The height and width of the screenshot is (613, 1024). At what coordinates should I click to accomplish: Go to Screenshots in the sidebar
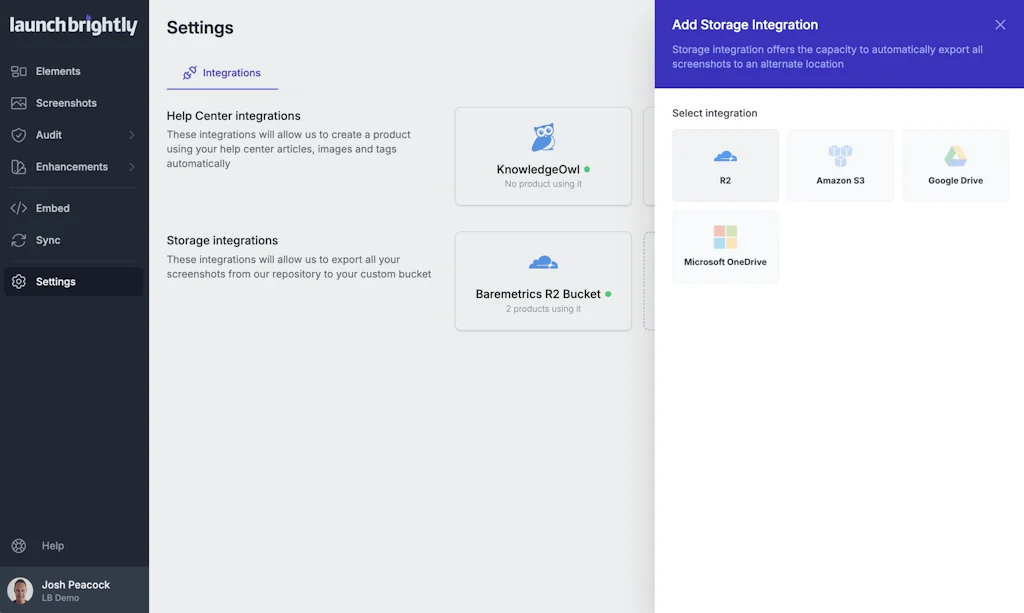point(66,103)
